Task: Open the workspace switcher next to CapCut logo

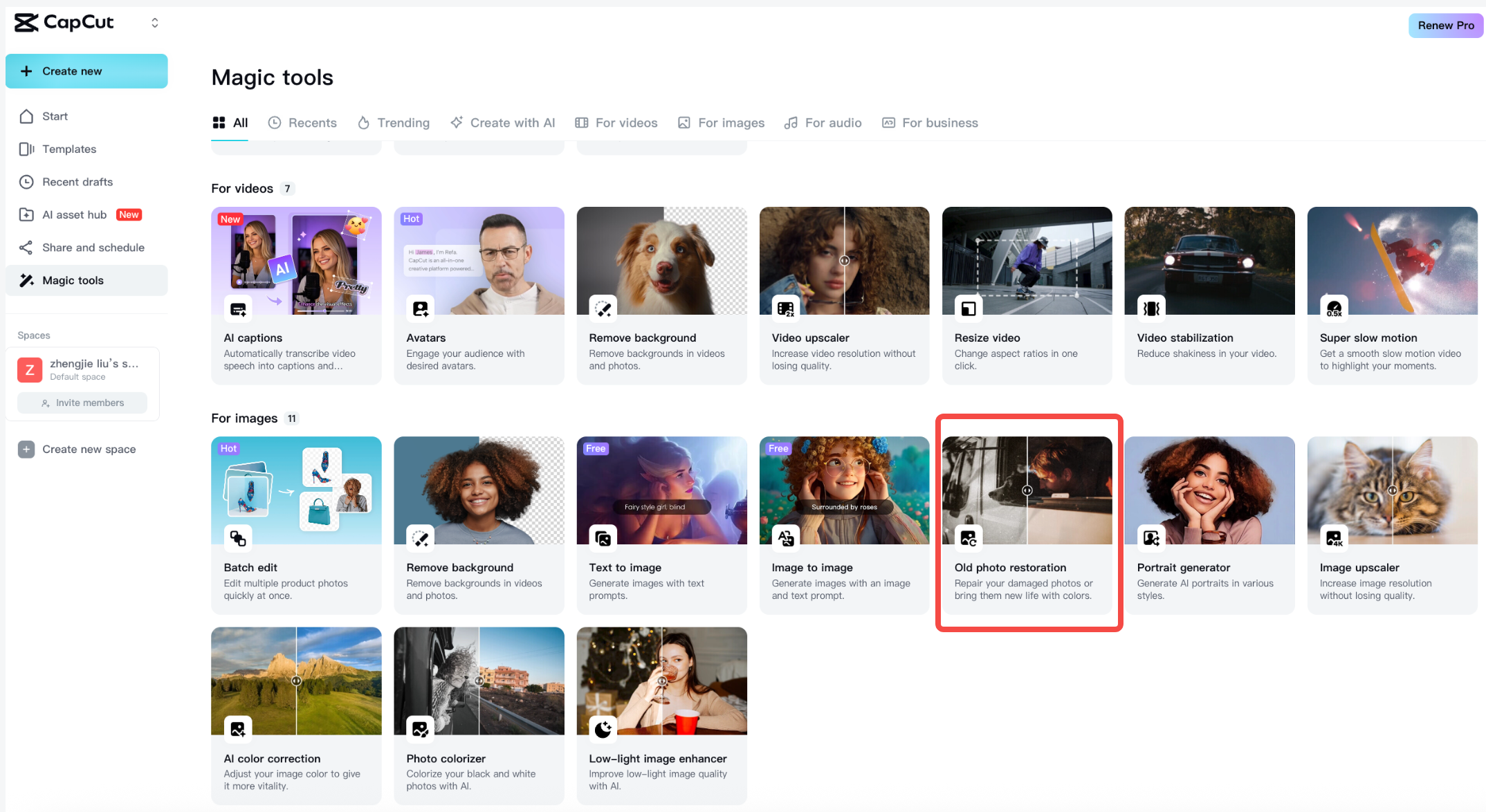Action: pyautogui.click(x=154, y=22)
